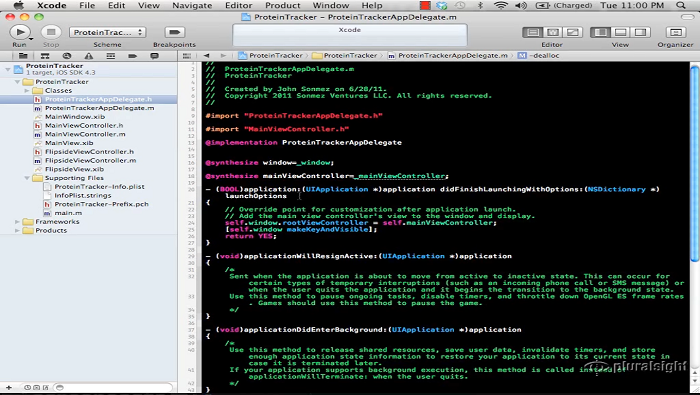This screenshot has height=395, width=700.
Task: Show the Project navigator
Action: pyautogui.click(x=23, y=56)
